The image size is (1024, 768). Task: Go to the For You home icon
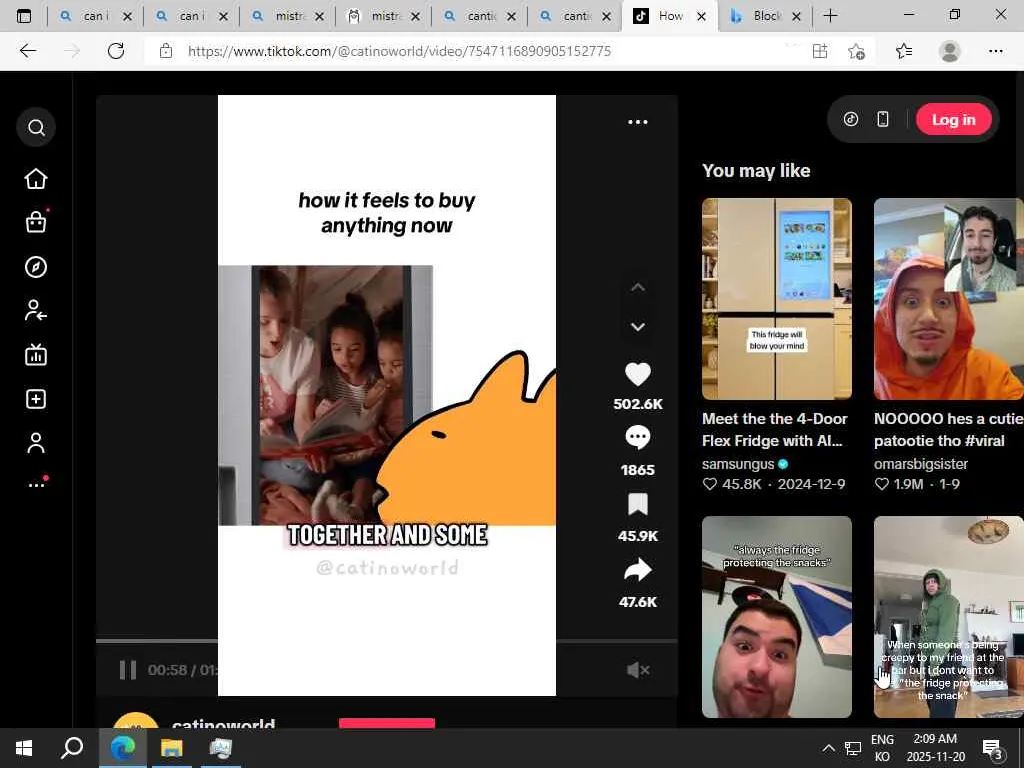coord(36,179)
